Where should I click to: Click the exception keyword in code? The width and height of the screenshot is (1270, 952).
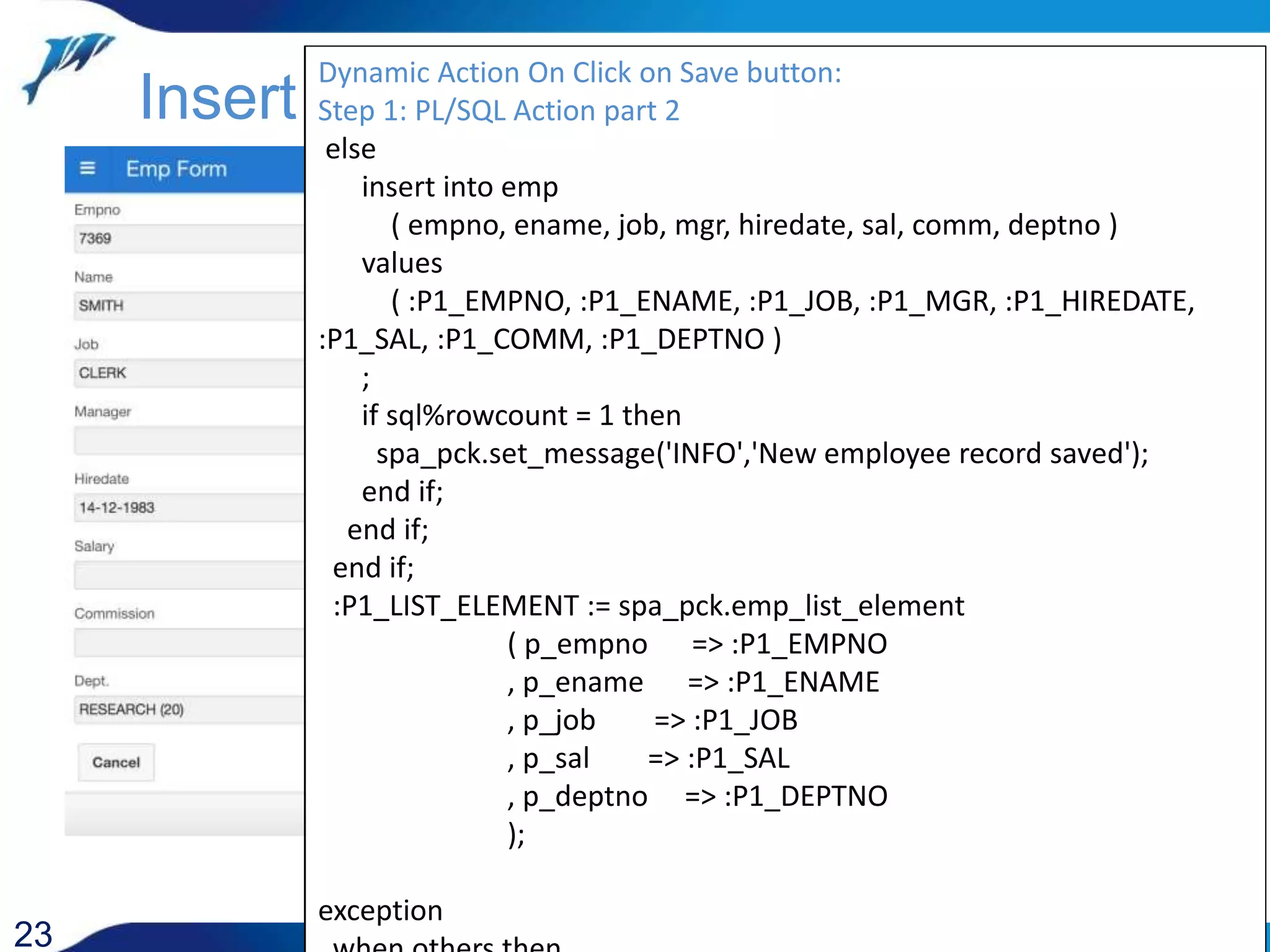coord(380,910)
